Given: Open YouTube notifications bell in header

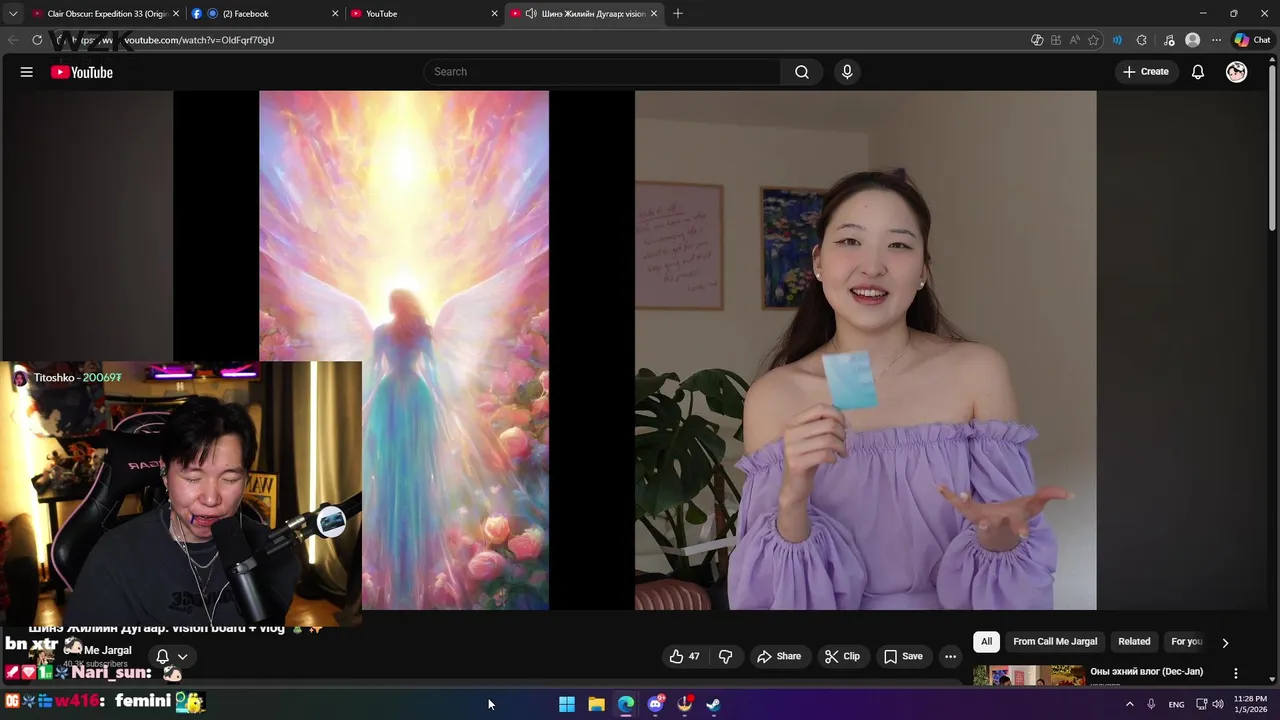Looking at the screenshot, I should pos(1198,72).
